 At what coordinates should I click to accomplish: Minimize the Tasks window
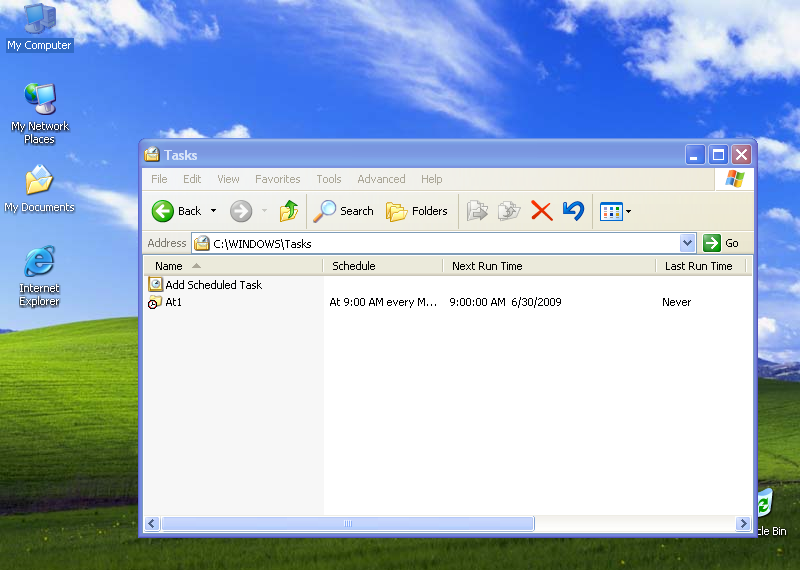(694, 155)
